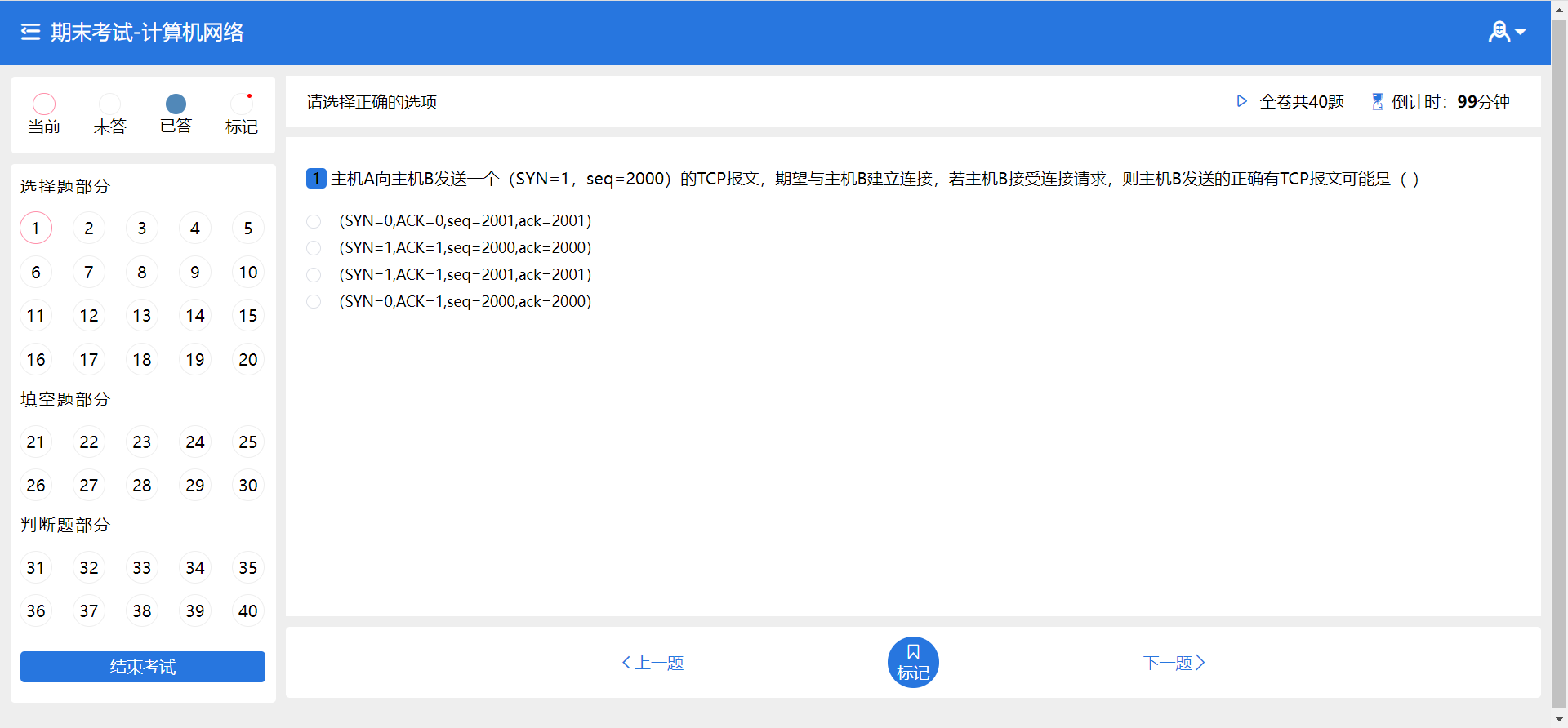Open fill-in question 24
The image size is (1568, 728).
[x=195, y=442]
